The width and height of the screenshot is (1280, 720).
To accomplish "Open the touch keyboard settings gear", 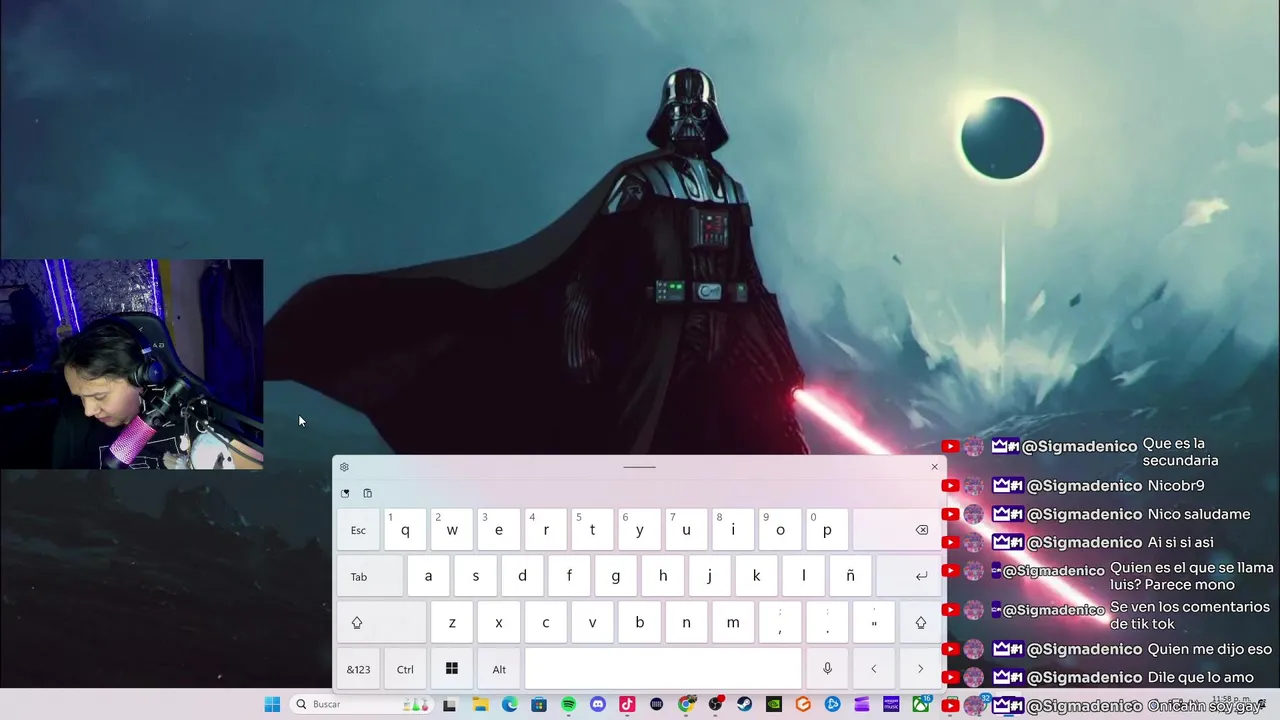I will (x=344, y=467).
